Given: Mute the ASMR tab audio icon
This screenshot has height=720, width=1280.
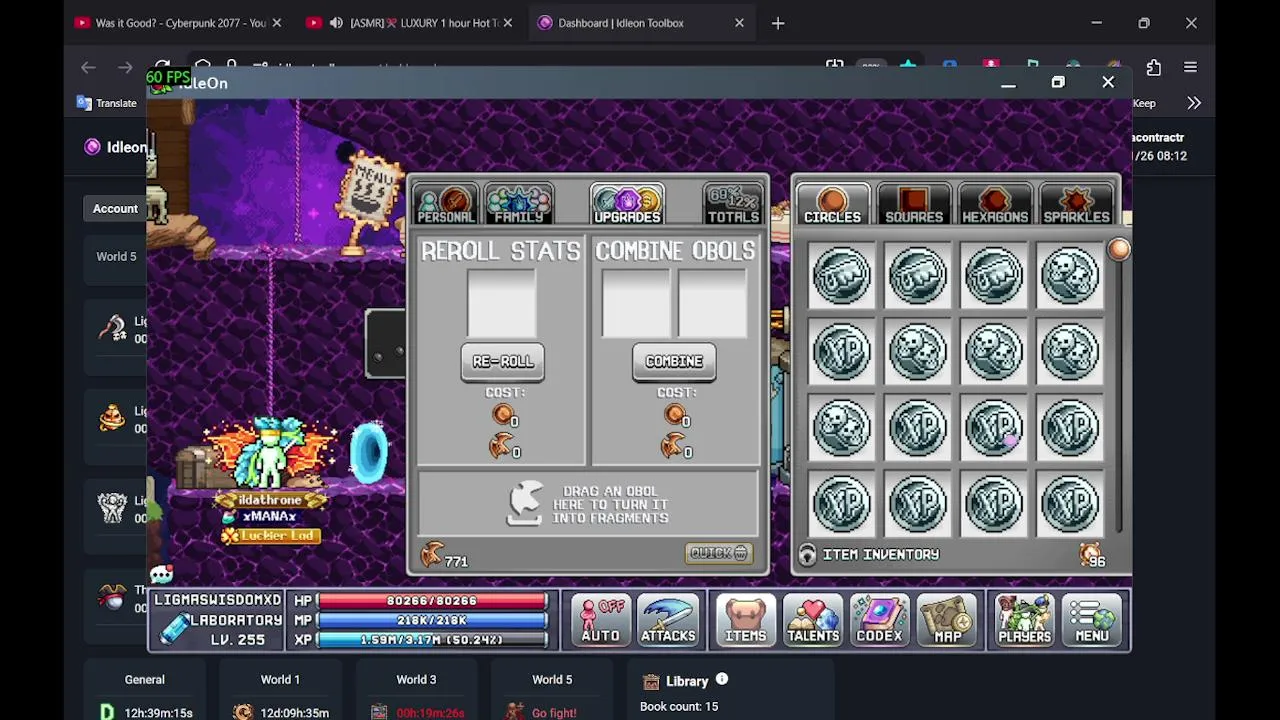Looking at the screenshot, I should [x=336, y=23].
